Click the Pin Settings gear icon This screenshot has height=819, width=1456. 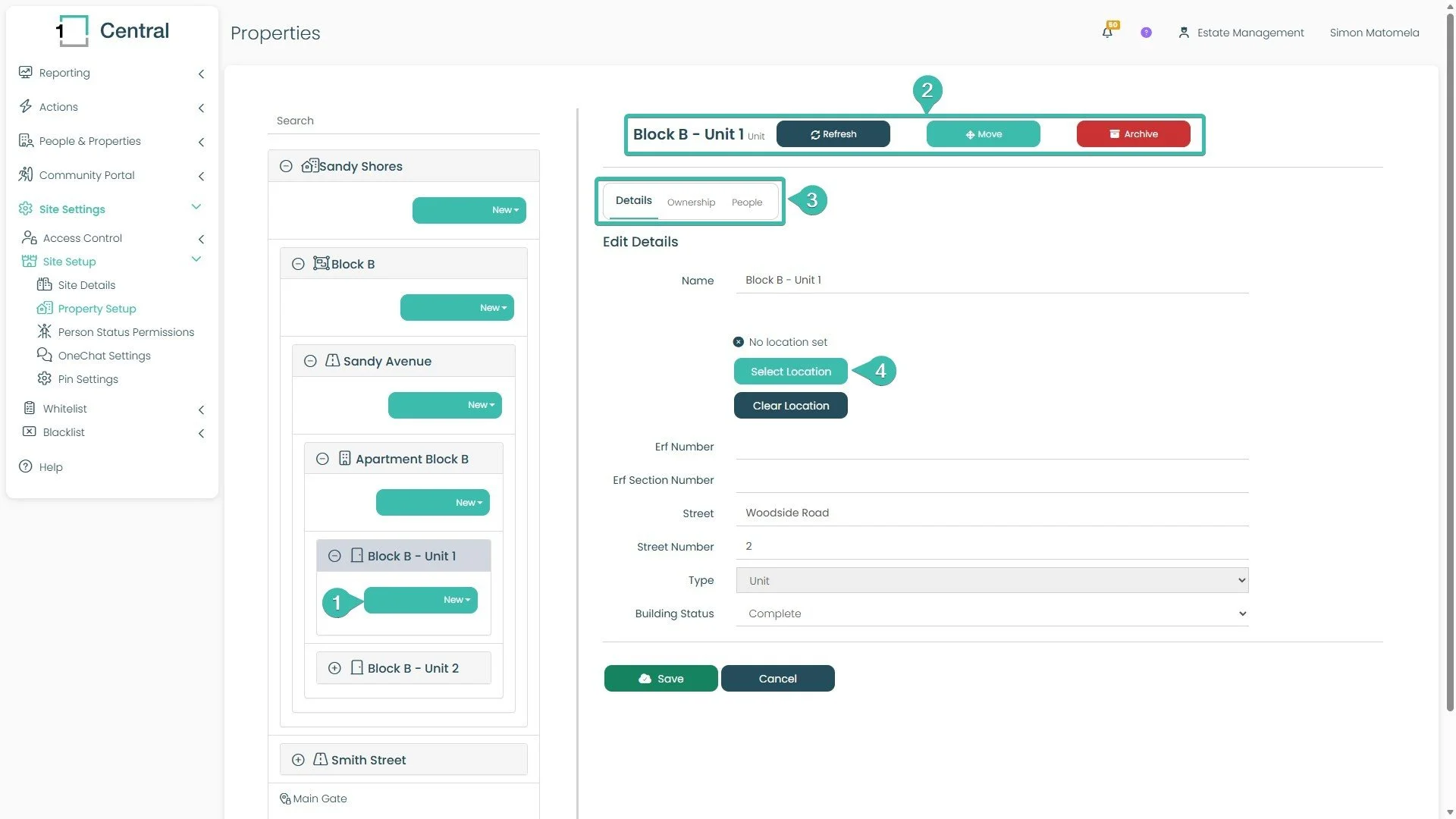[45, 378]
